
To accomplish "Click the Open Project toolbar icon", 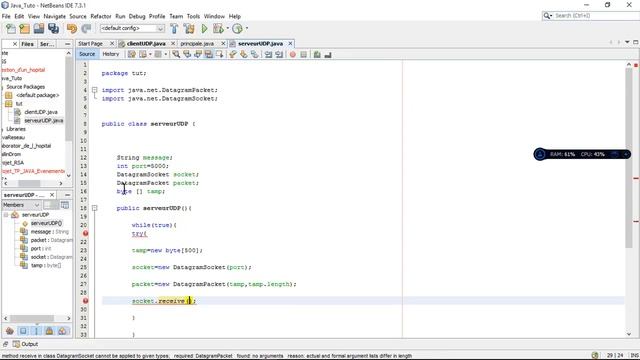I will point(39,29).
